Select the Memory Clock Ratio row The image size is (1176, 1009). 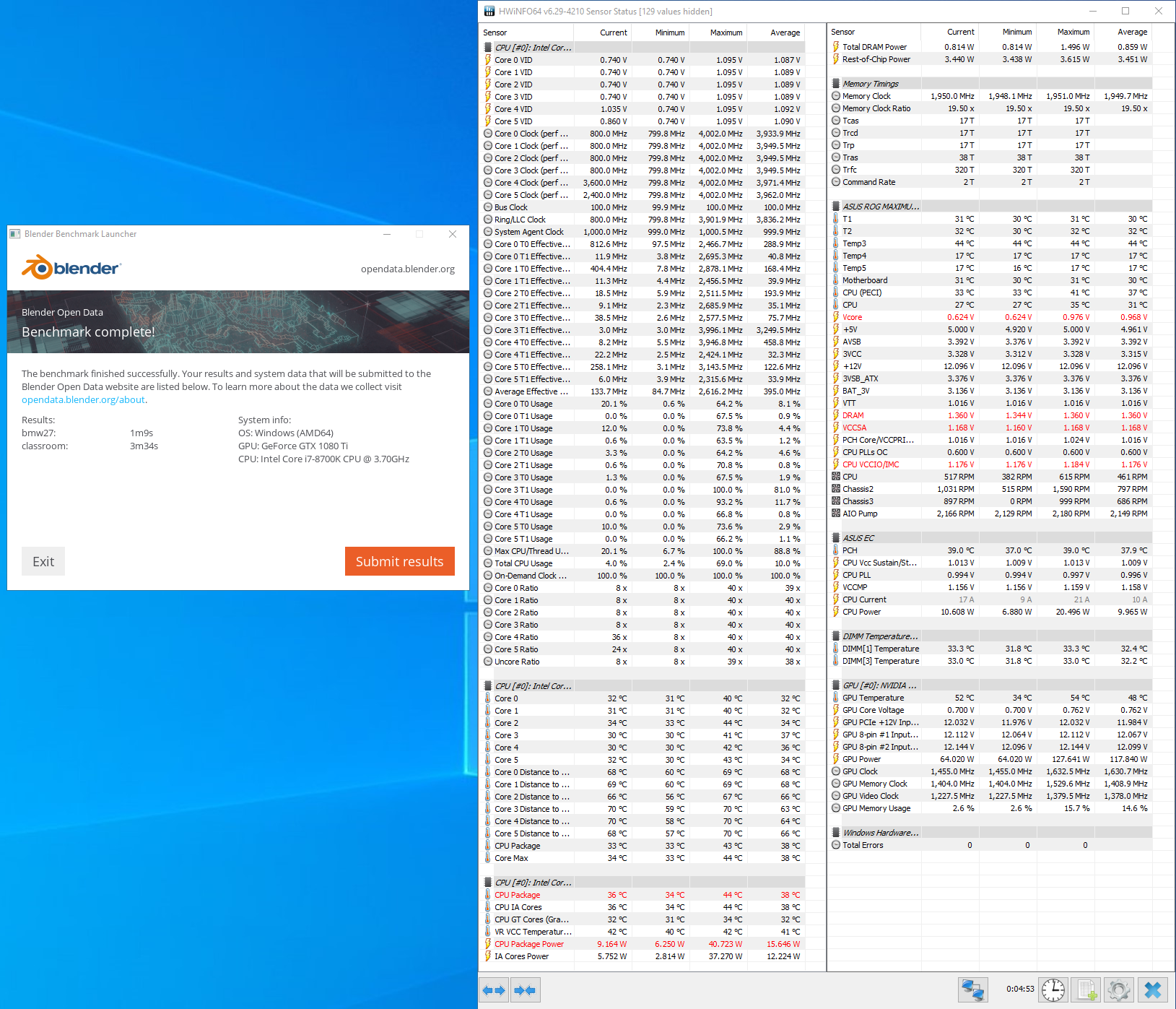click(x=990, y=108)
